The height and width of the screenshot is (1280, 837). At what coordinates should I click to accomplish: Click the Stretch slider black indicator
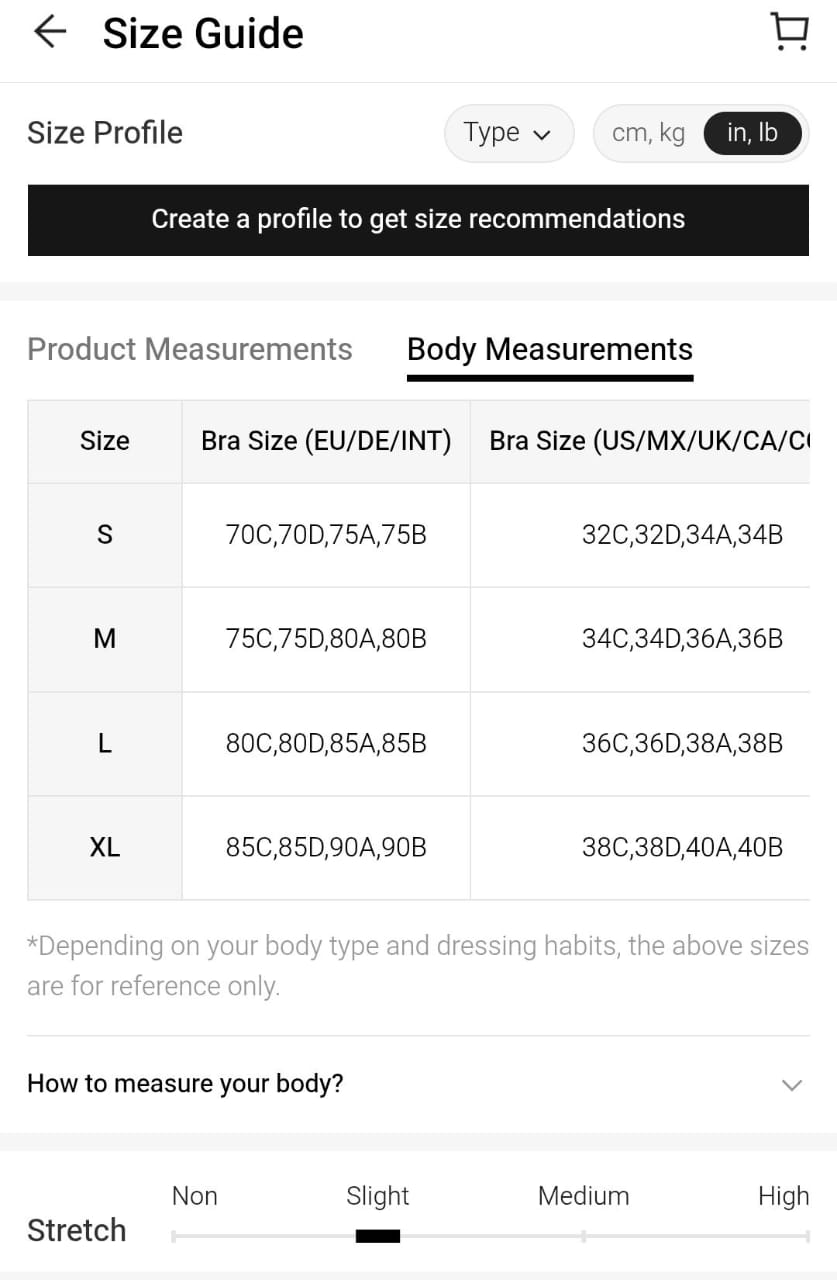tap(378, 1237)
